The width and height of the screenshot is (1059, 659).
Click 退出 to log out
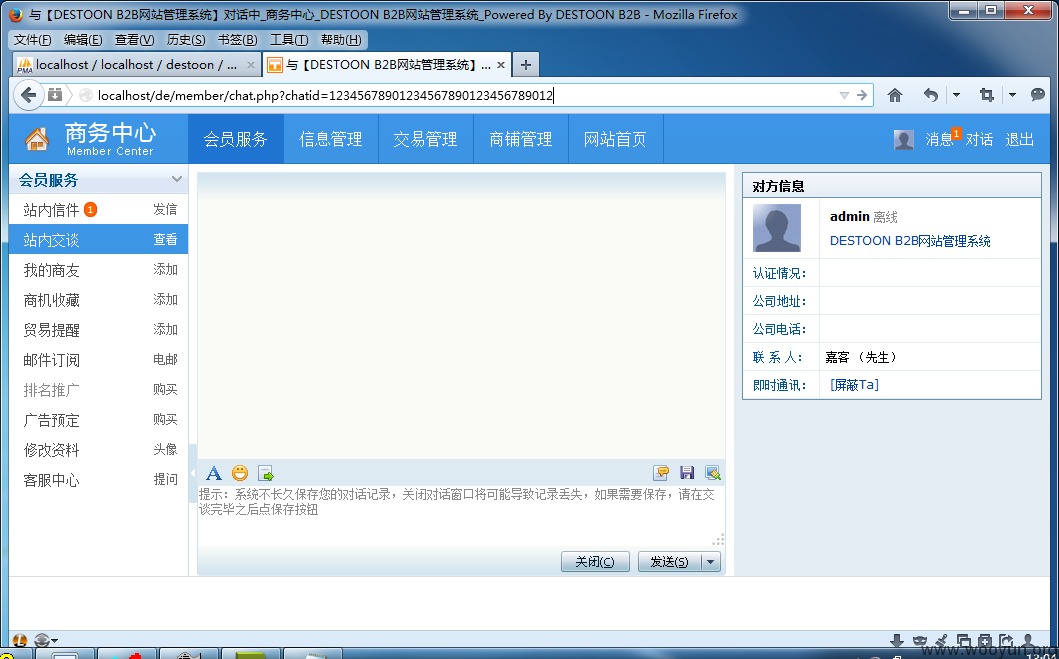(1020, 140)
